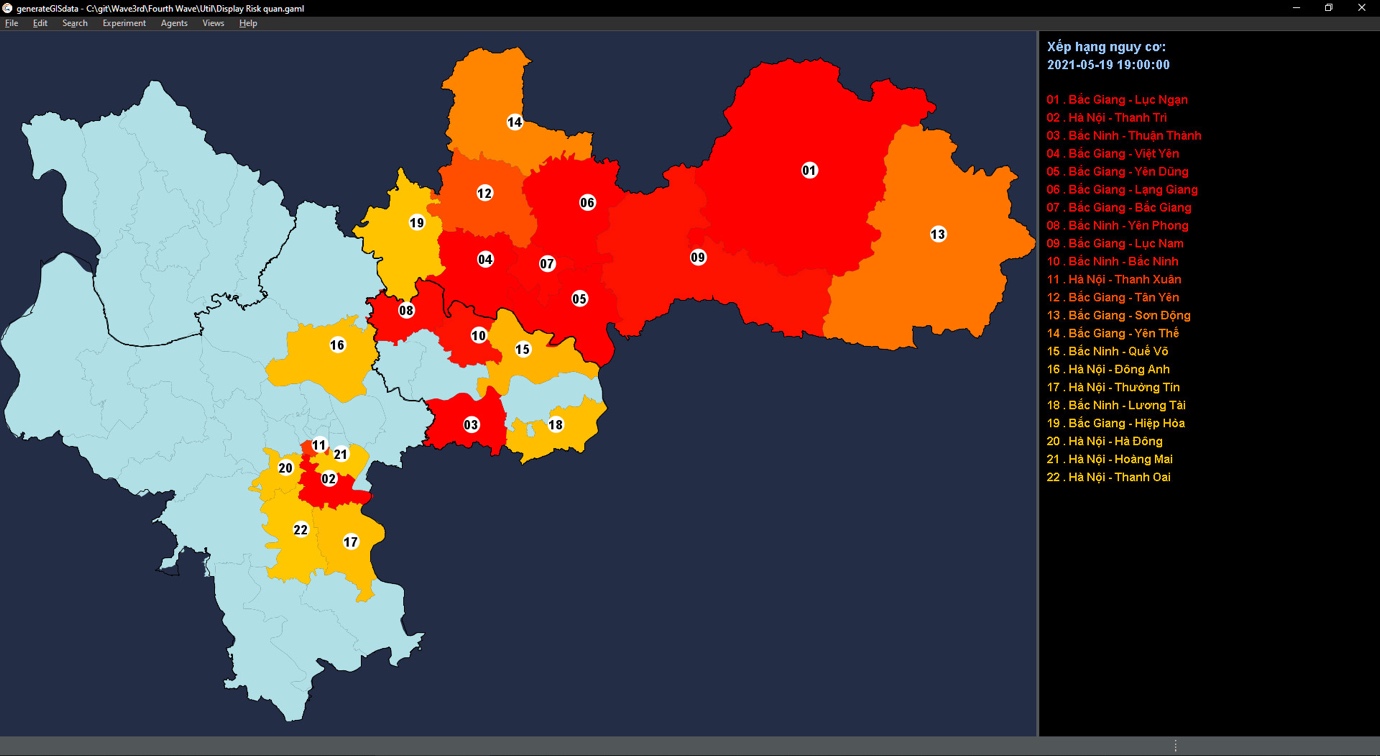Click the GAMA application icon in title bar
1380x756 pixels.
click(8, 8)
